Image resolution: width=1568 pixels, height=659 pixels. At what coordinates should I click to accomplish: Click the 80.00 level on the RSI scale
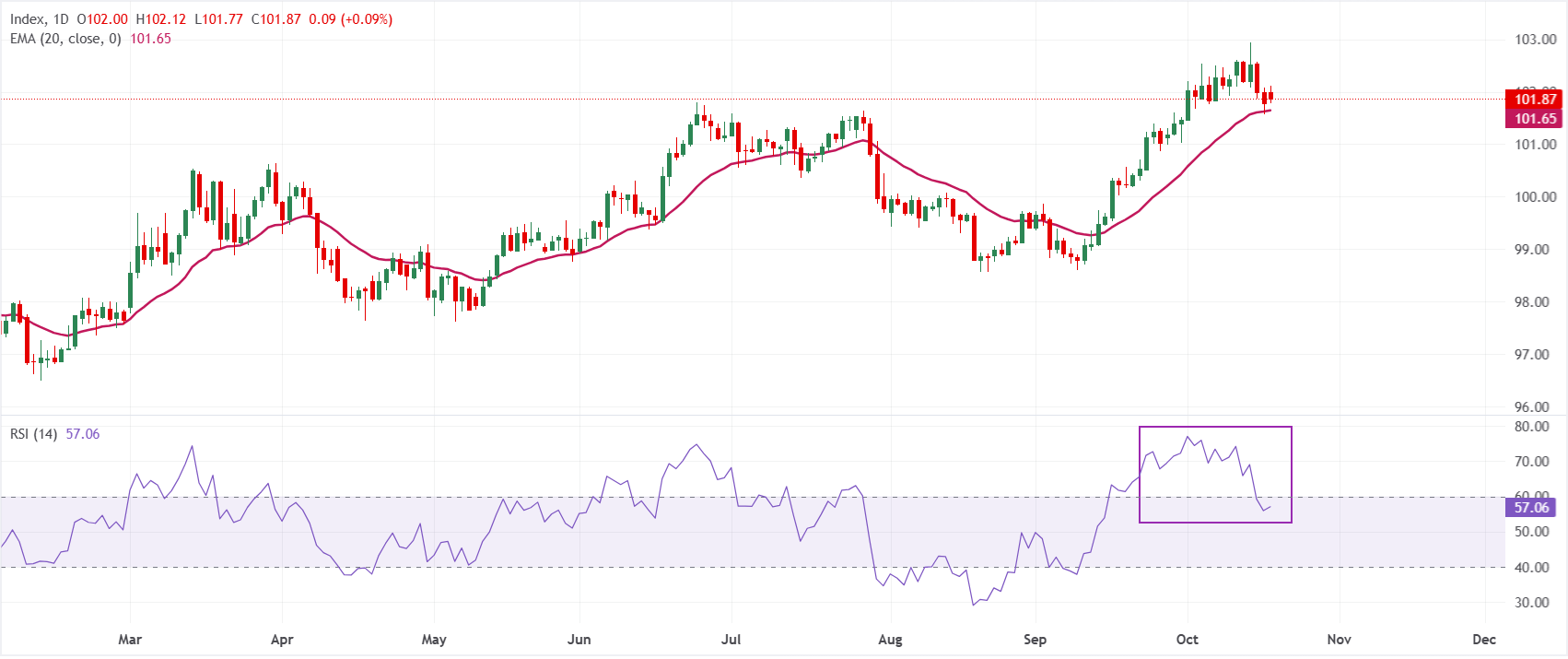1532,427
